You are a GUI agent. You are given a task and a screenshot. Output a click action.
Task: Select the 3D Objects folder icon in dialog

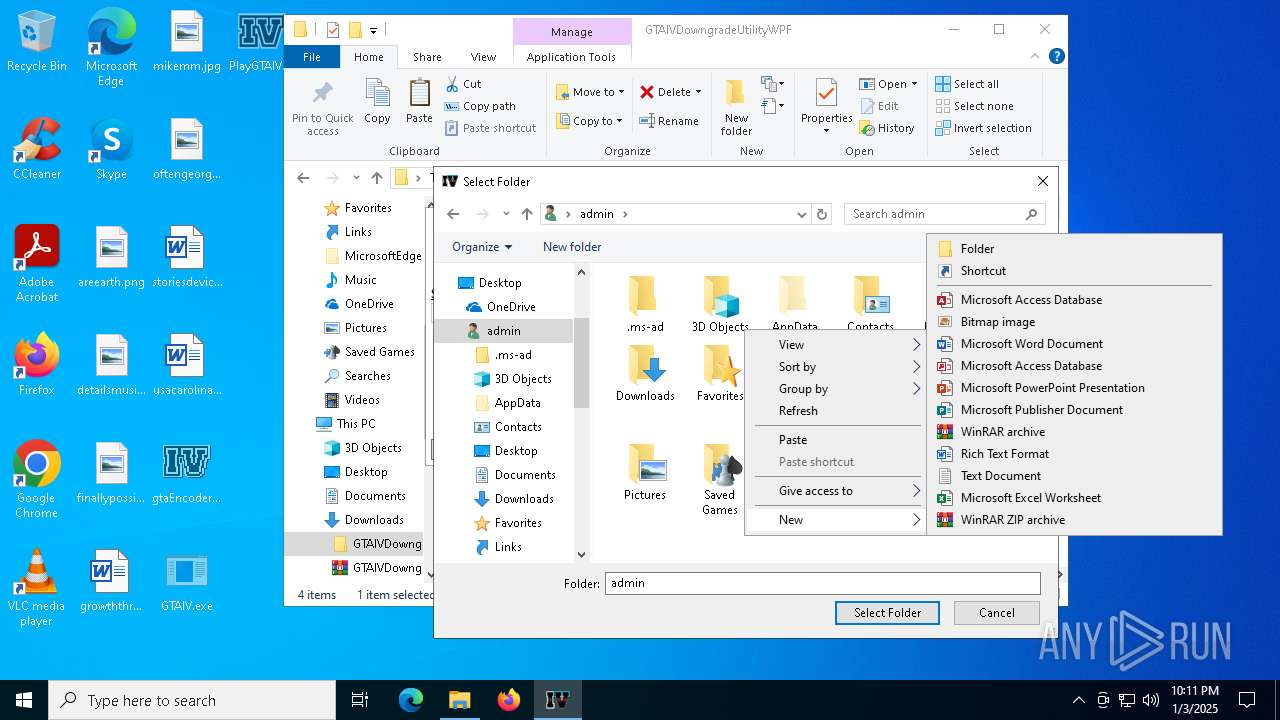(x=720, y=296)
